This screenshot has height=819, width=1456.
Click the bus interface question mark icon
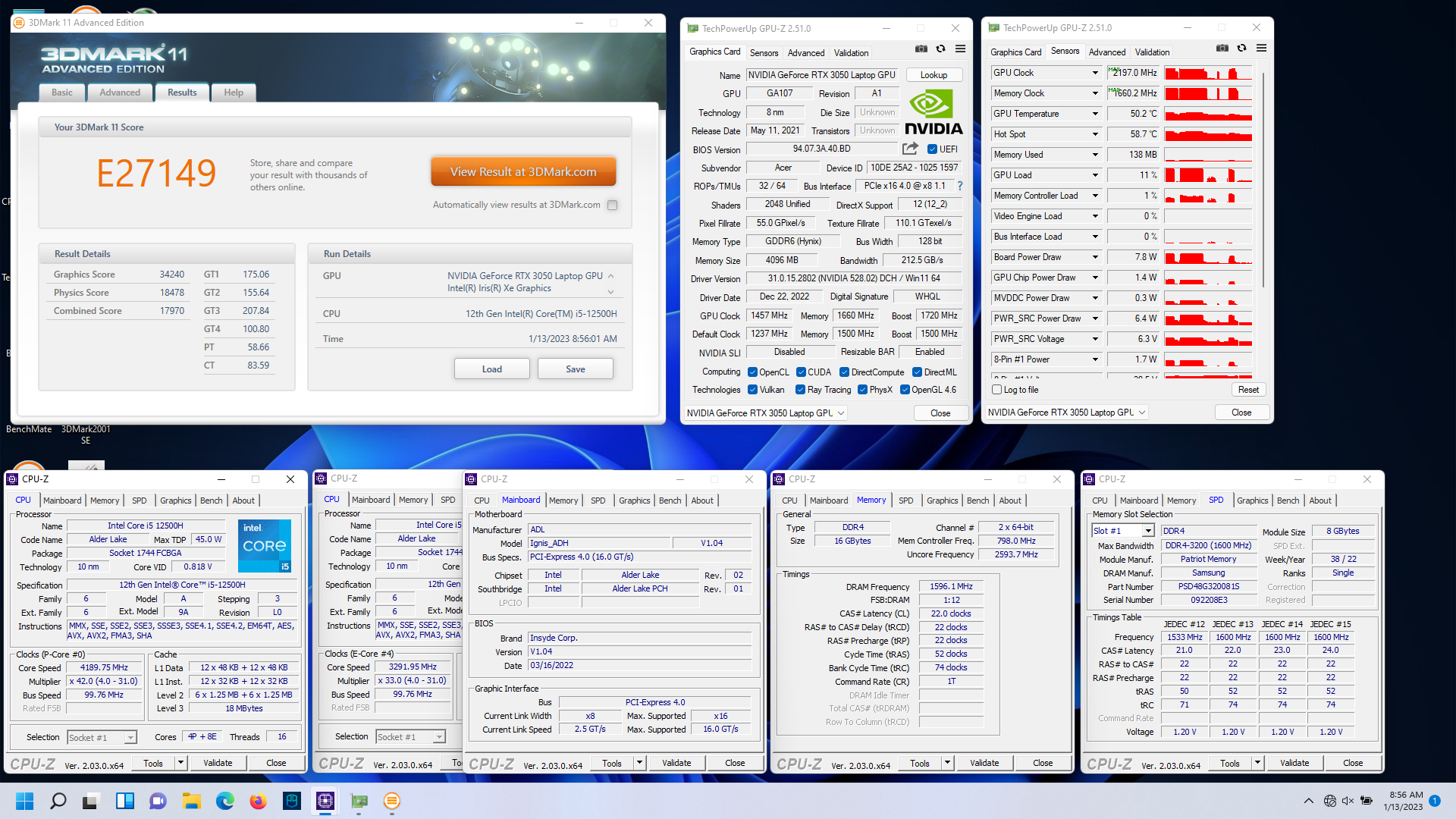point(960,186)
